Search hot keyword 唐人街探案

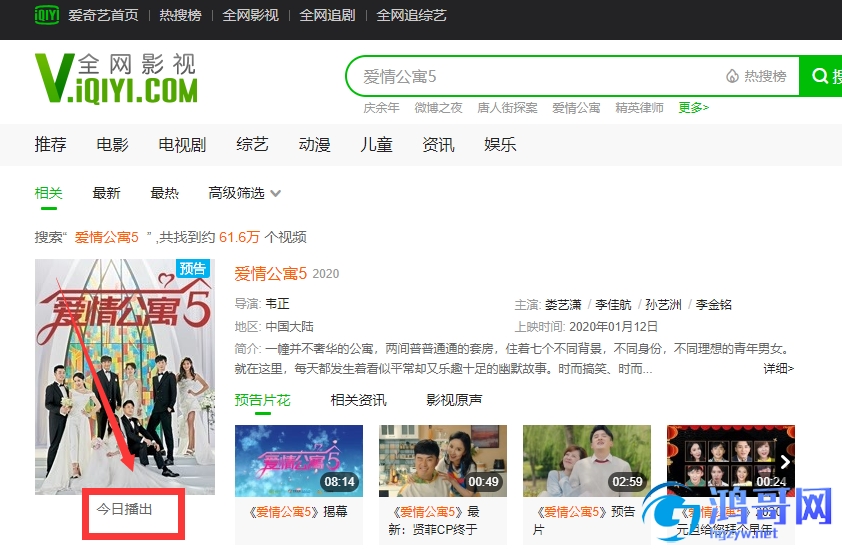coord(507,108)
